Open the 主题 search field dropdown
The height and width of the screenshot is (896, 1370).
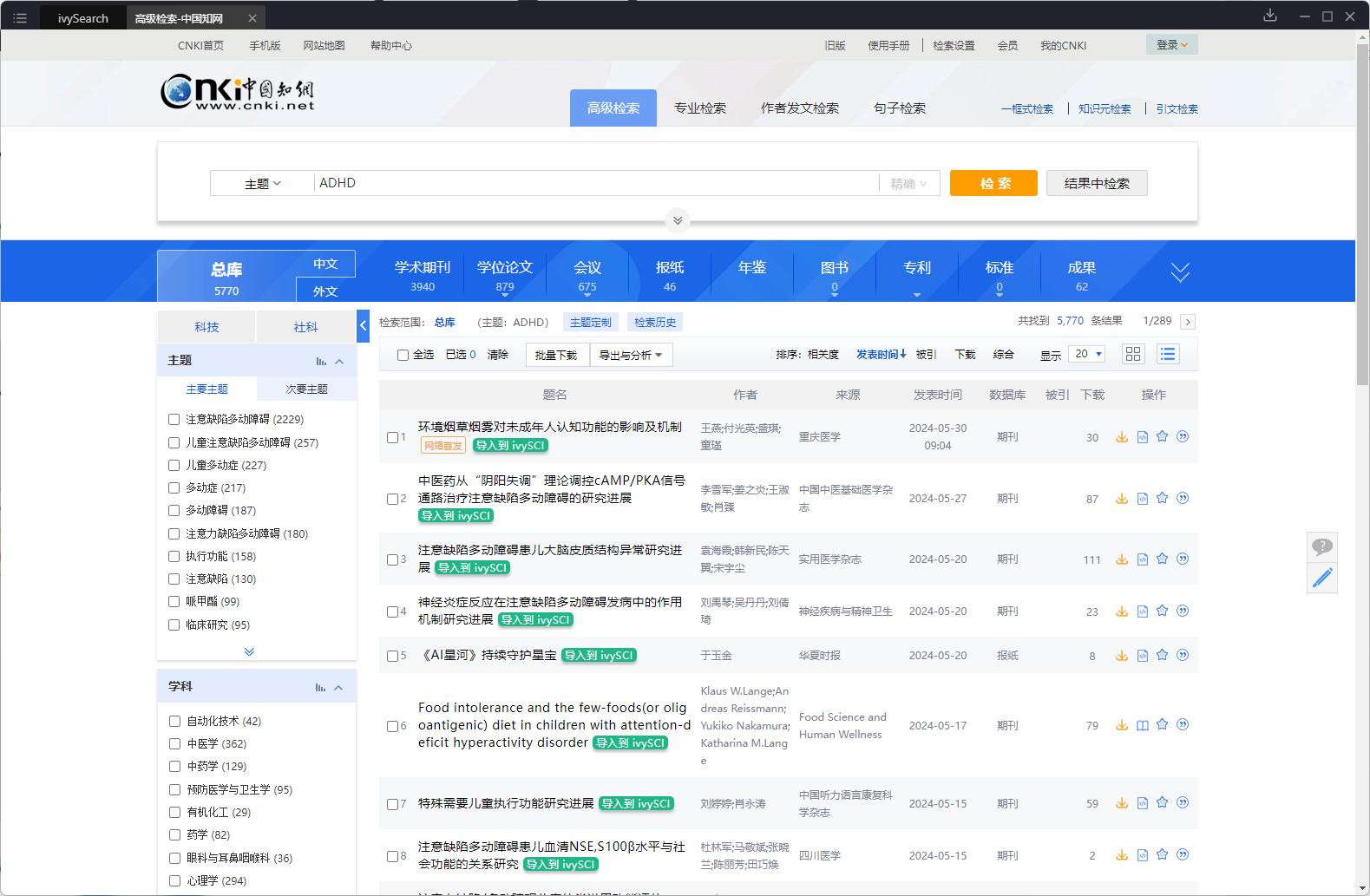pyautogui.click(x=262, y=183)
